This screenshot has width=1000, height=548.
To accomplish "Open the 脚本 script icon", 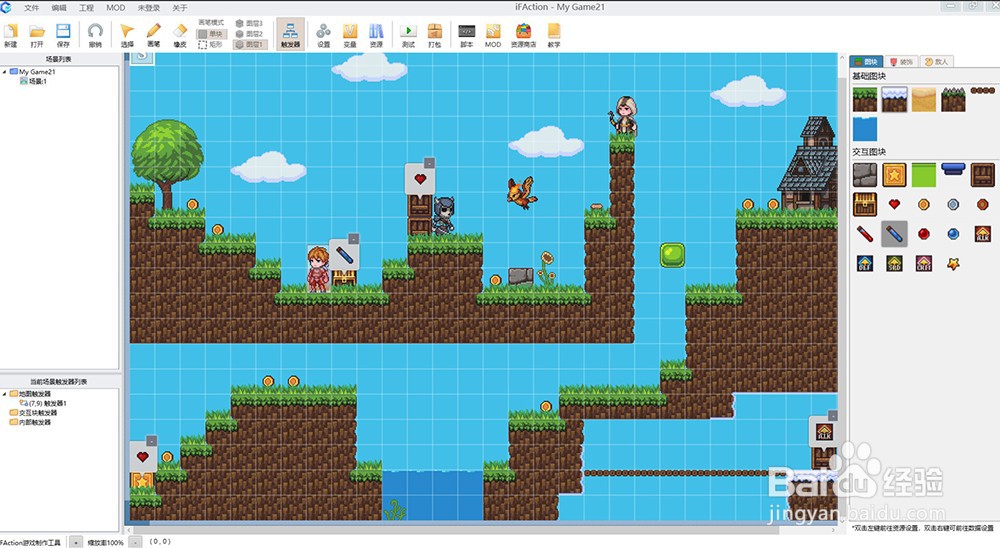I will 467,35.
